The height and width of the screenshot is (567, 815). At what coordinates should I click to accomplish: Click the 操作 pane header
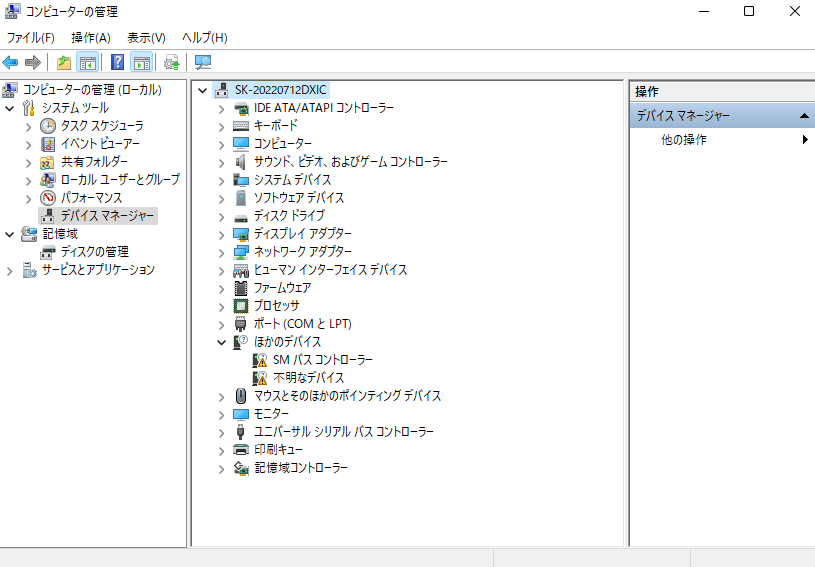pos(722,91)
